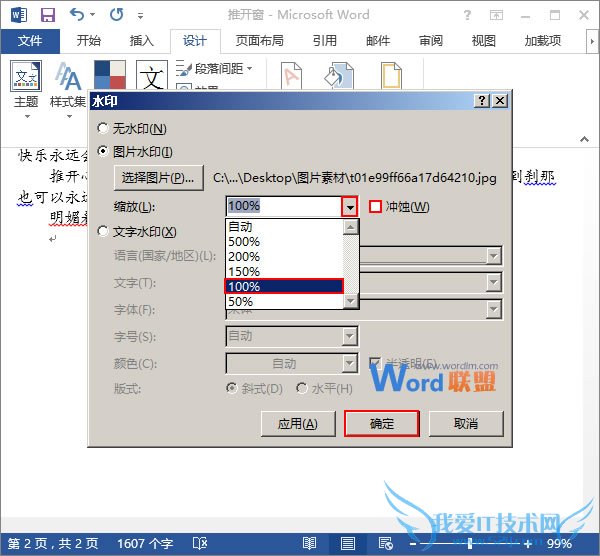Choose the 斜式 (Diagonal) layout radio
This screenshot has height=556, width=600.
[232, 388]
